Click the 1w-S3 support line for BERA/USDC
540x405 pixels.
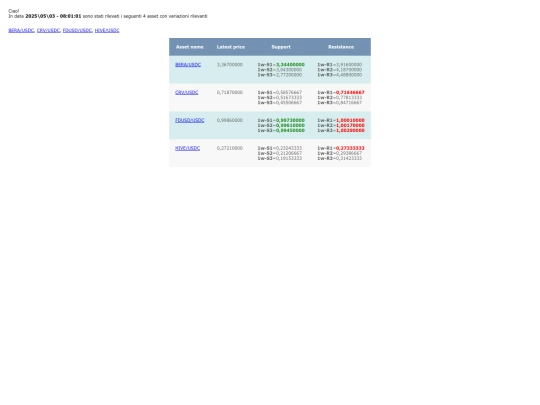(x=280, y=75)
